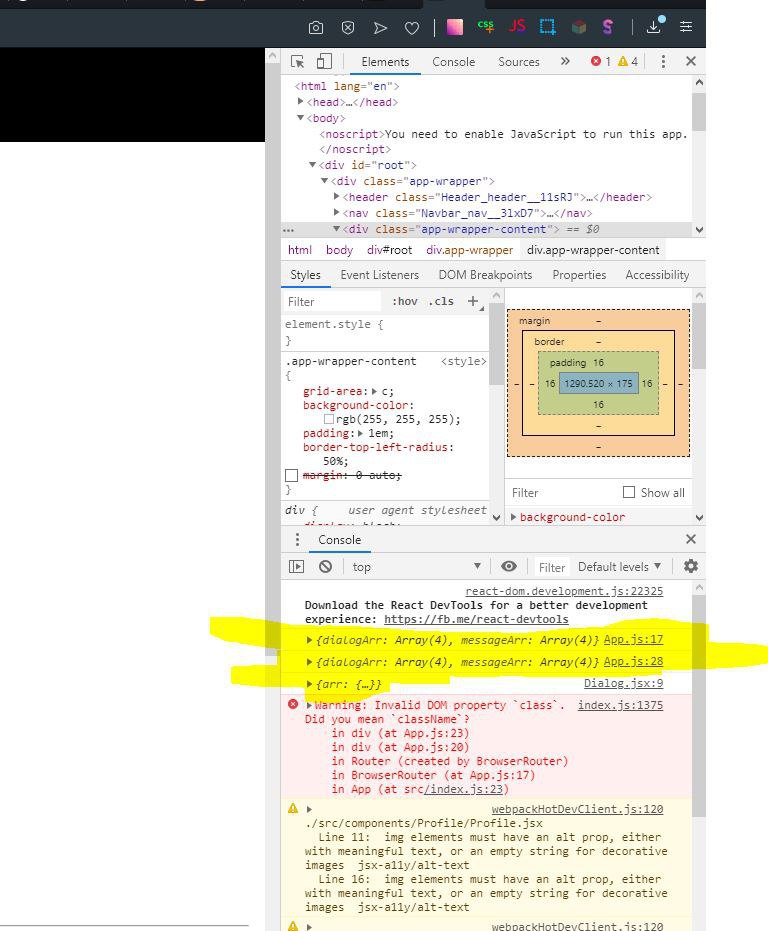Toggle the device toolbar icon
This screenshot has width=768, height=931.
[x=324, y=61]
